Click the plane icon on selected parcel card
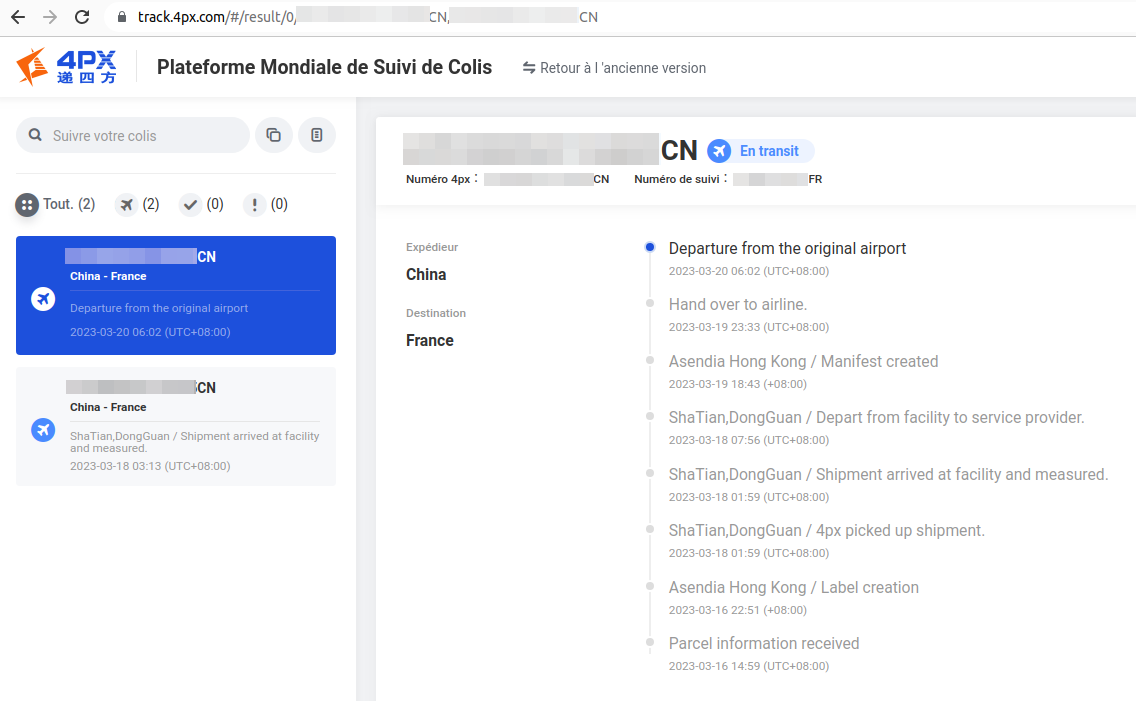The width and height of the screenshot is (1136, 701). (x=43, y=298)
